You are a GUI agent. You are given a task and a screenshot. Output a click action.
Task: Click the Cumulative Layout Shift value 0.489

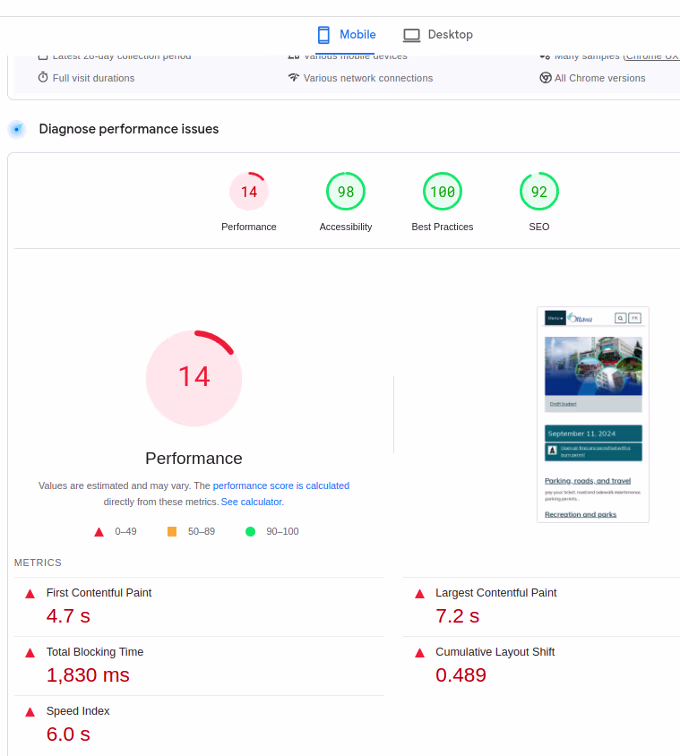click(x=461, y=675)
